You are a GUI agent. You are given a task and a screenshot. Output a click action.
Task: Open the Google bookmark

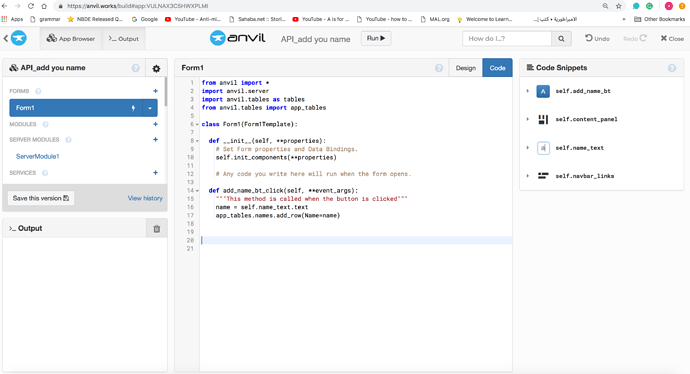pyautogui.click(x=145, y=19)
